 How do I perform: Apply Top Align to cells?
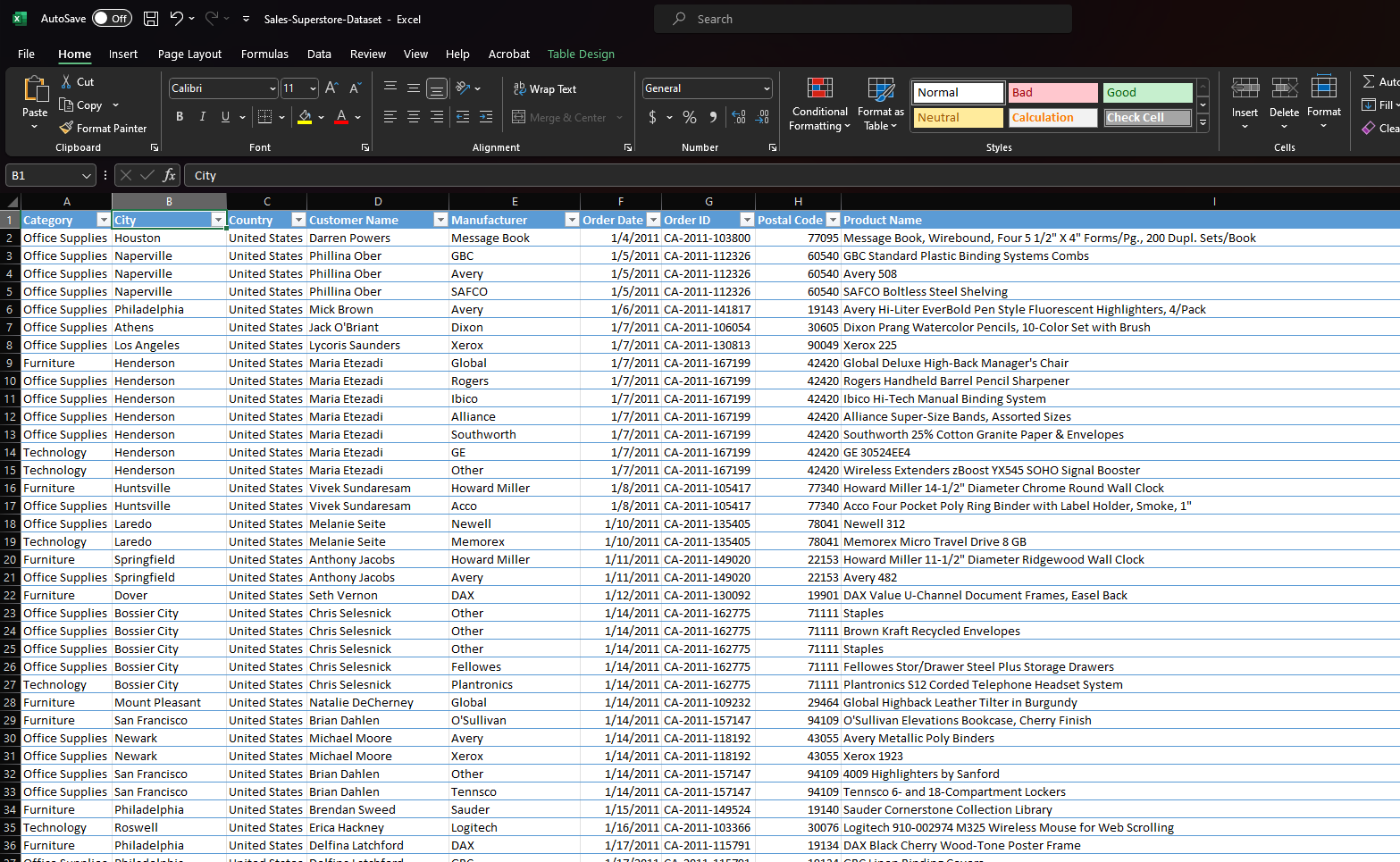[x=390, y=88]
